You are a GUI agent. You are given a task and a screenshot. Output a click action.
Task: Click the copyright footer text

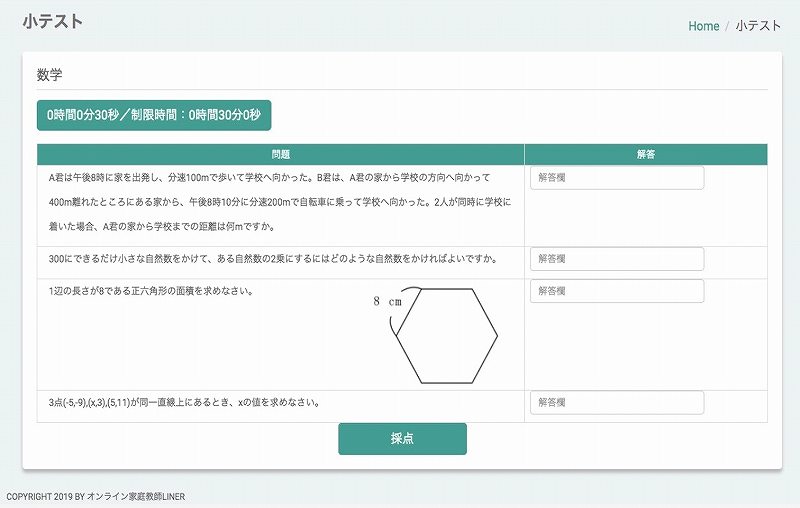(95, 497)
